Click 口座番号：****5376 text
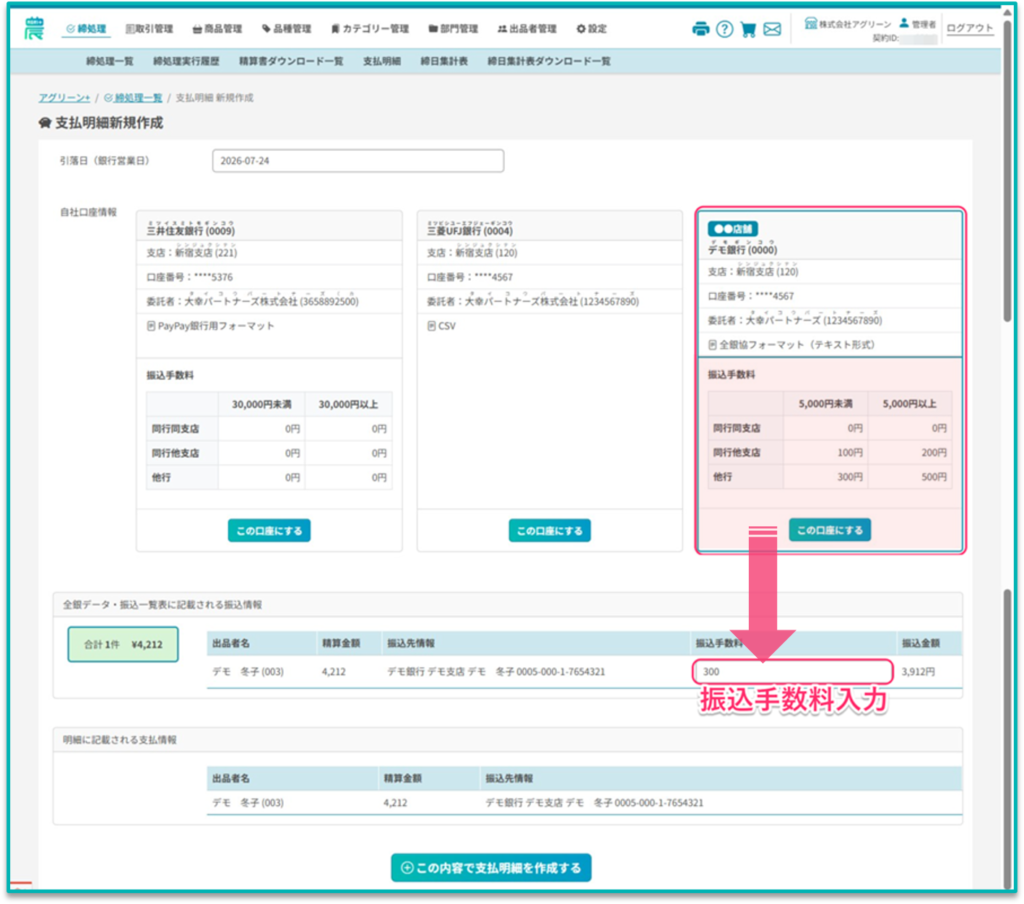Image resolution: width=1024 pixels, height=904 pixels. 189,277
